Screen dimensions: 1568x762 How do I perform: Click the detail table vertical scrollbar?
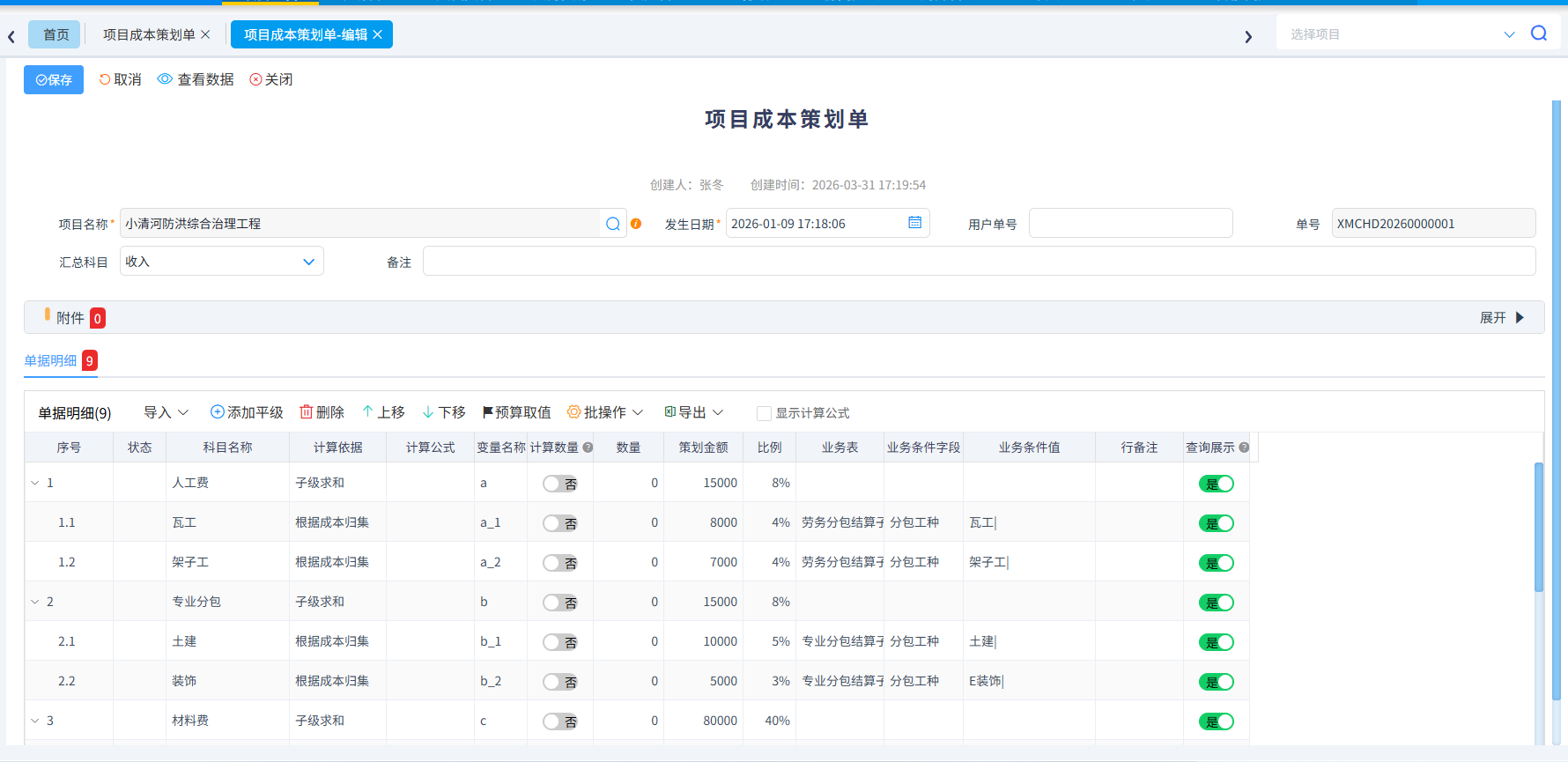(x=1539, y=527)
